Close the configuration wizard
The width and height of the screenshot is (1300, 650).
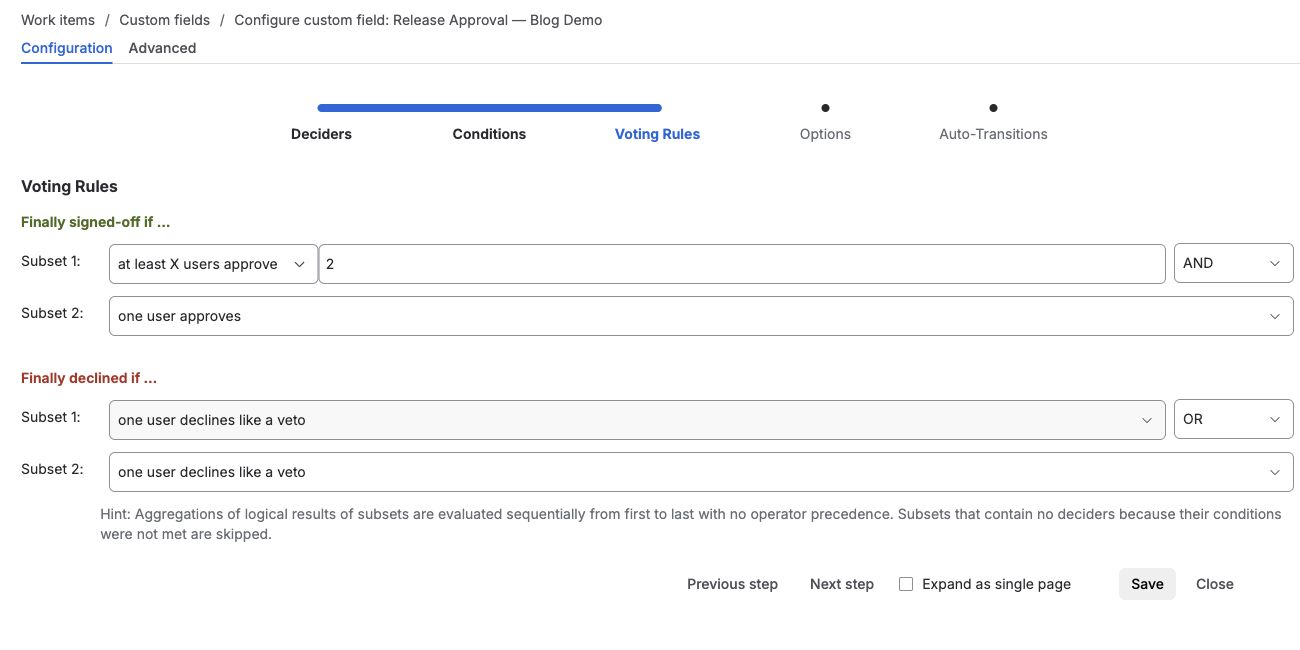1215,584
